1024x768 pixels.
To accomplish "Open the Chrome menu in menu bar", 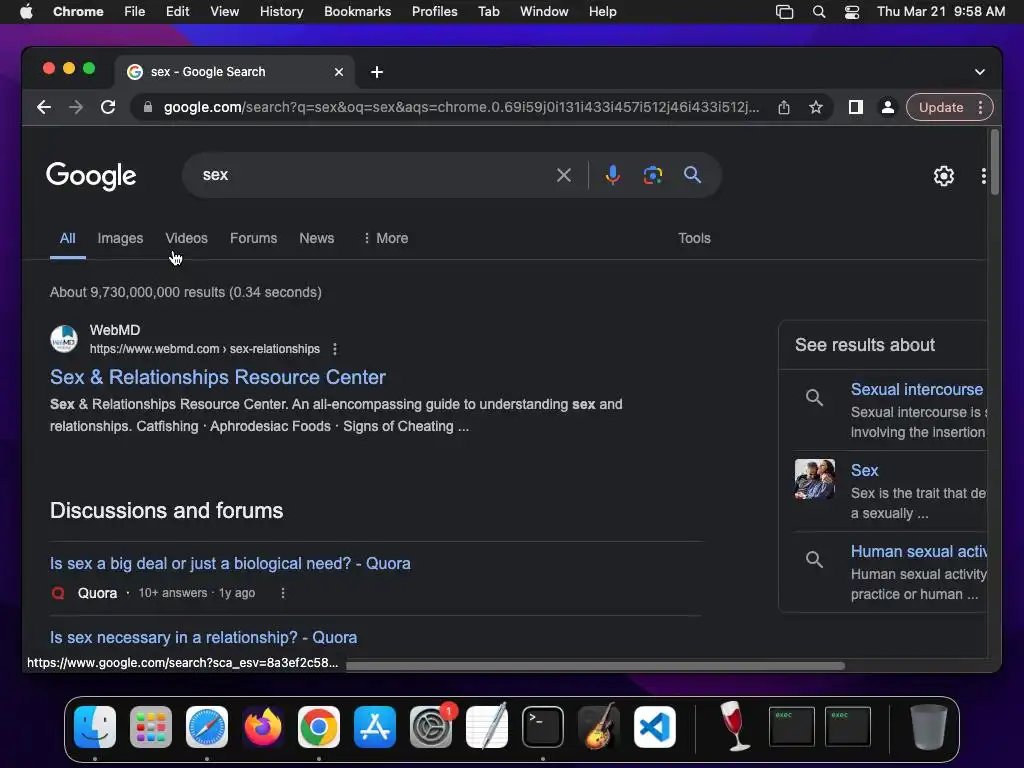I will coord(78,12).
